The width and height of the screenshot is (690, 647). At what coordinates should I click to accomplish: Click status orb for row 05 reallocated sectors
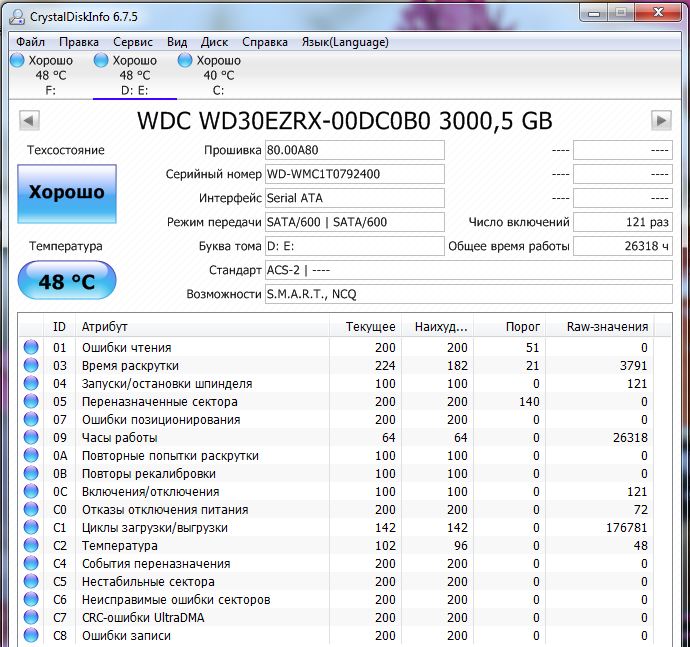pos(31,402)
